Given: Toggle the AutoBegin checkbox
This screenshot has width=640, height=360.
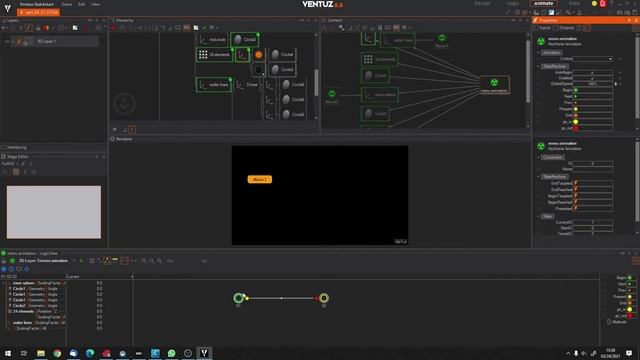Looking at the screenshot, I should 592,72.
